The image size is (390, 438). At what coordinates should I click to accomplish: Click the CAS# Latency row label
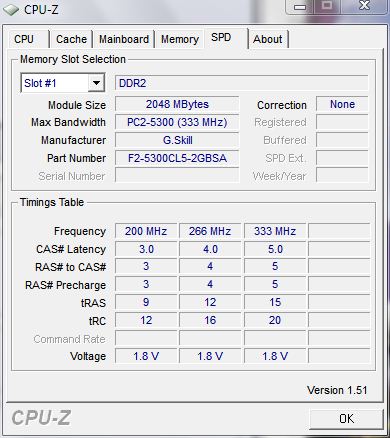click(71, 249)
